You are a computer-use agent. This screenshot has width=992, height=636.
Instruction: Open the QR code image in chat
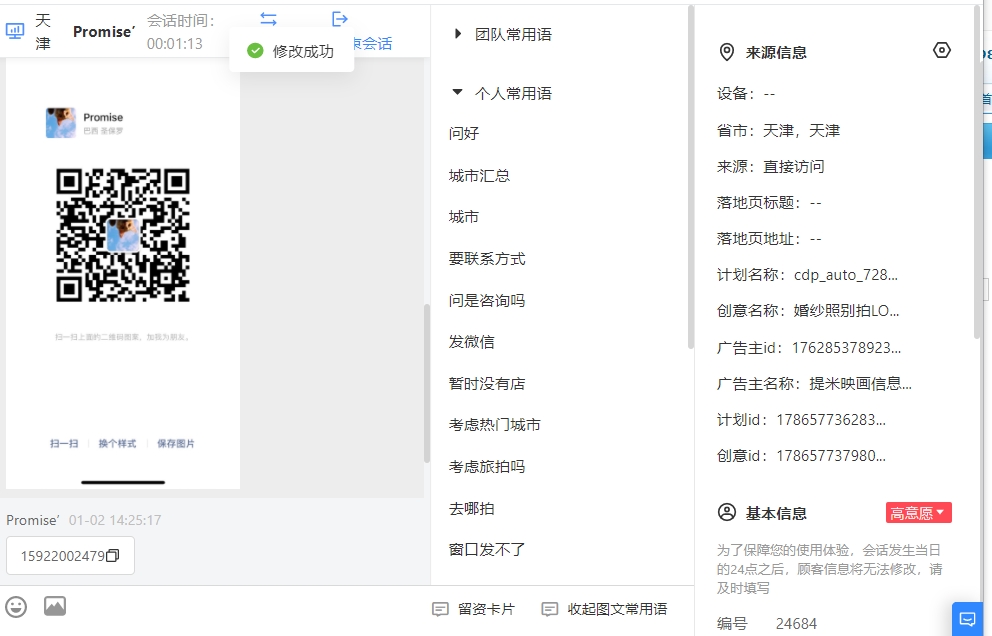coord(123,235)
